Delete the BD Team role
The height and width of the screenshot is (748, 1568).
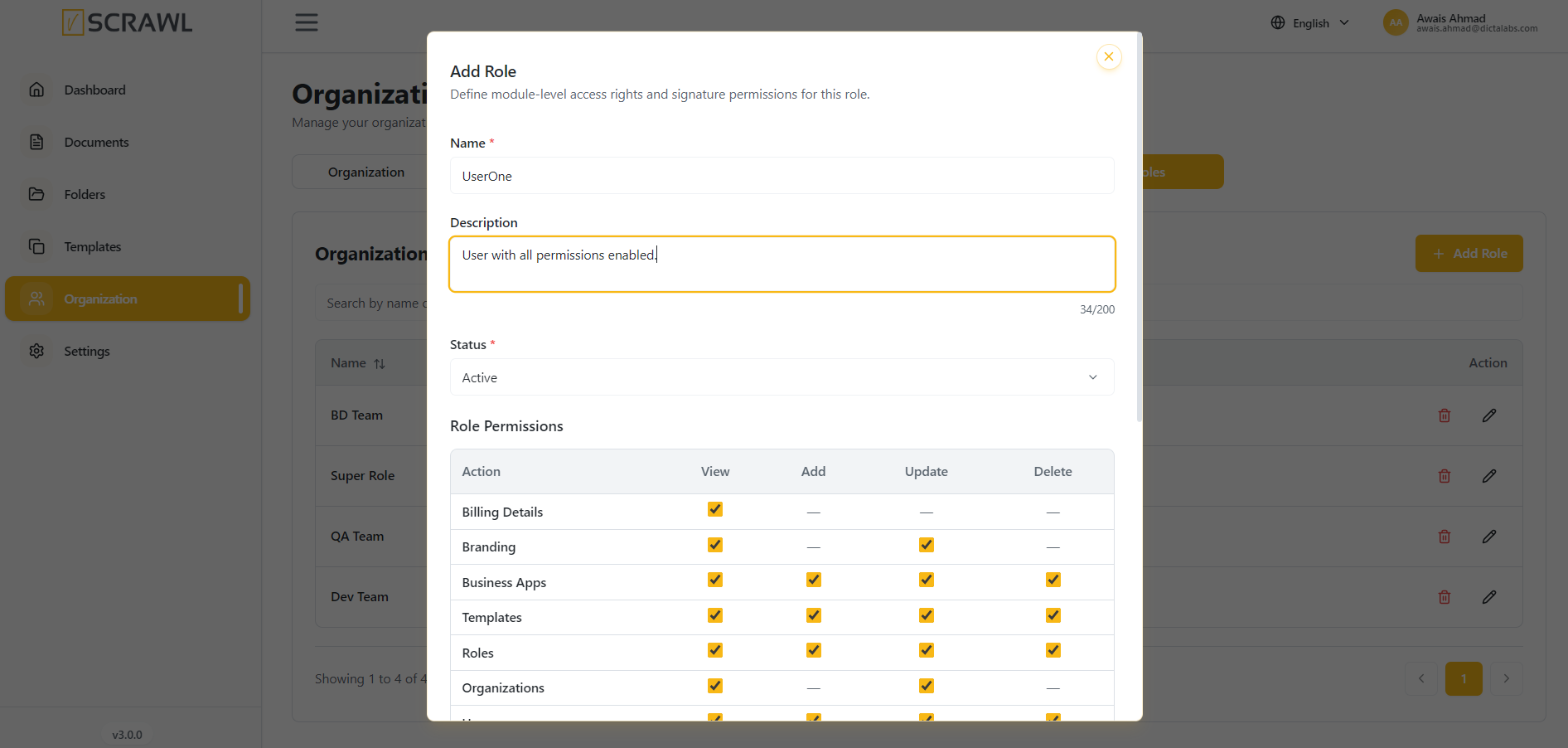click(1445, 415)
